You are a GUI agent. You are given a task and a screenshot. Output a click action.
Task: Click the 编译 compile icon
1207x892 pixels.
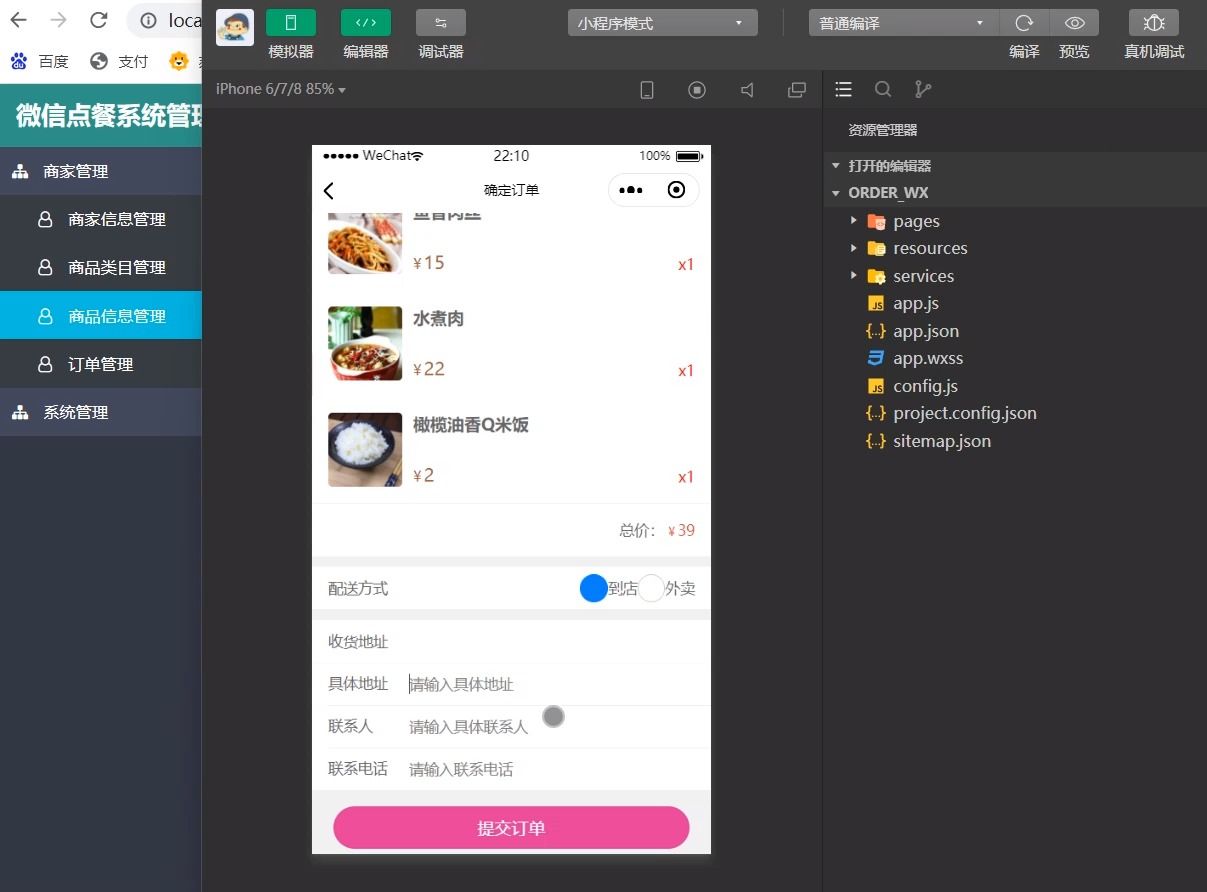point(1024,22)
